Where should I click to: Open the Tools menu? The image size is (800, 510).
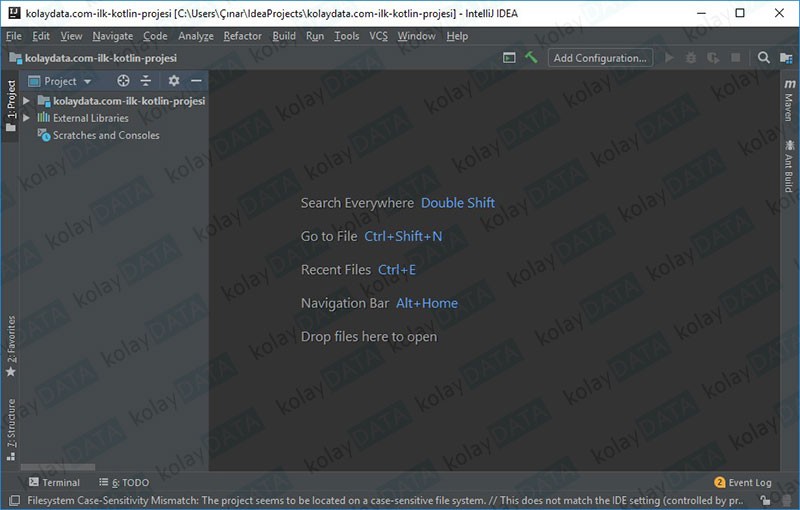tap(346, 36)
